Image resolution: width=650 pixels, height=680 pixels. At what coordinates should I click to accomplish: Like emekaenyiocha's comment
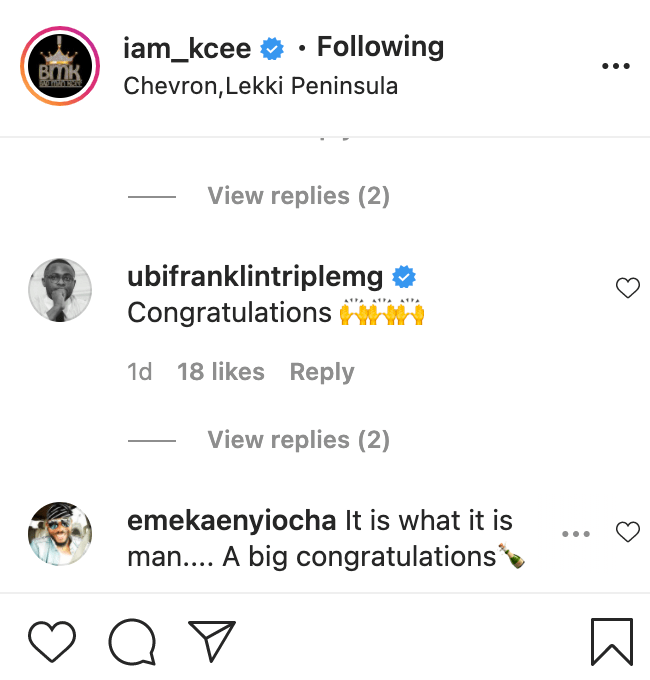pyautogui.click(x=627, y=532)
